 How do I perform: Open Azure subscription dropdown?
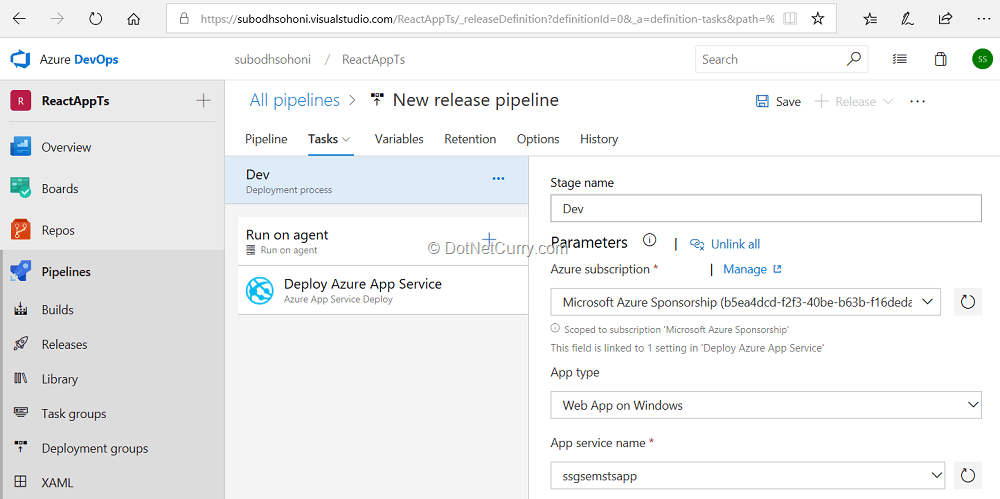tap(746, 302)
